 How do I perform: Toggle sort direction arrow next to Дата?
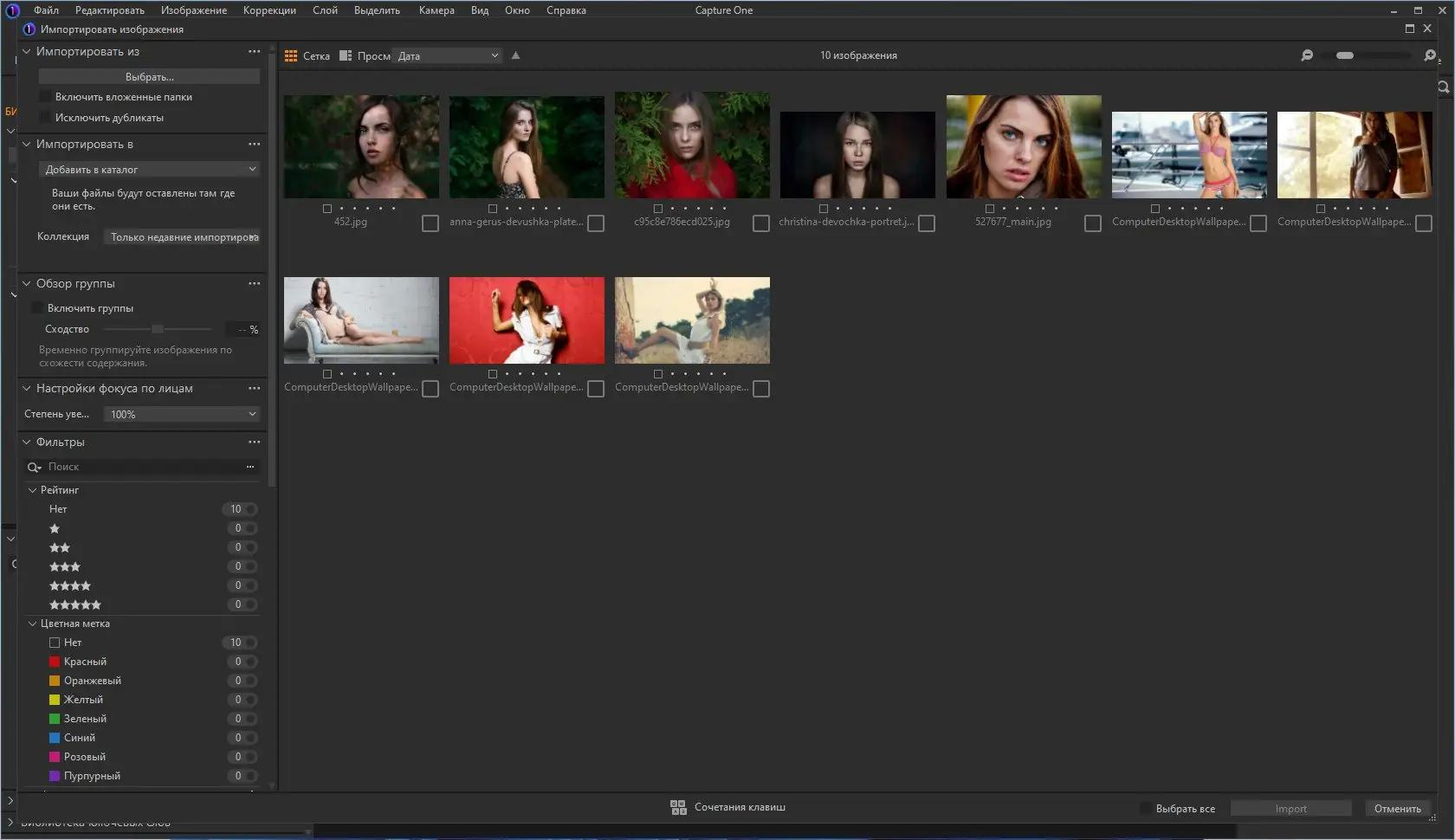(516, 55)
